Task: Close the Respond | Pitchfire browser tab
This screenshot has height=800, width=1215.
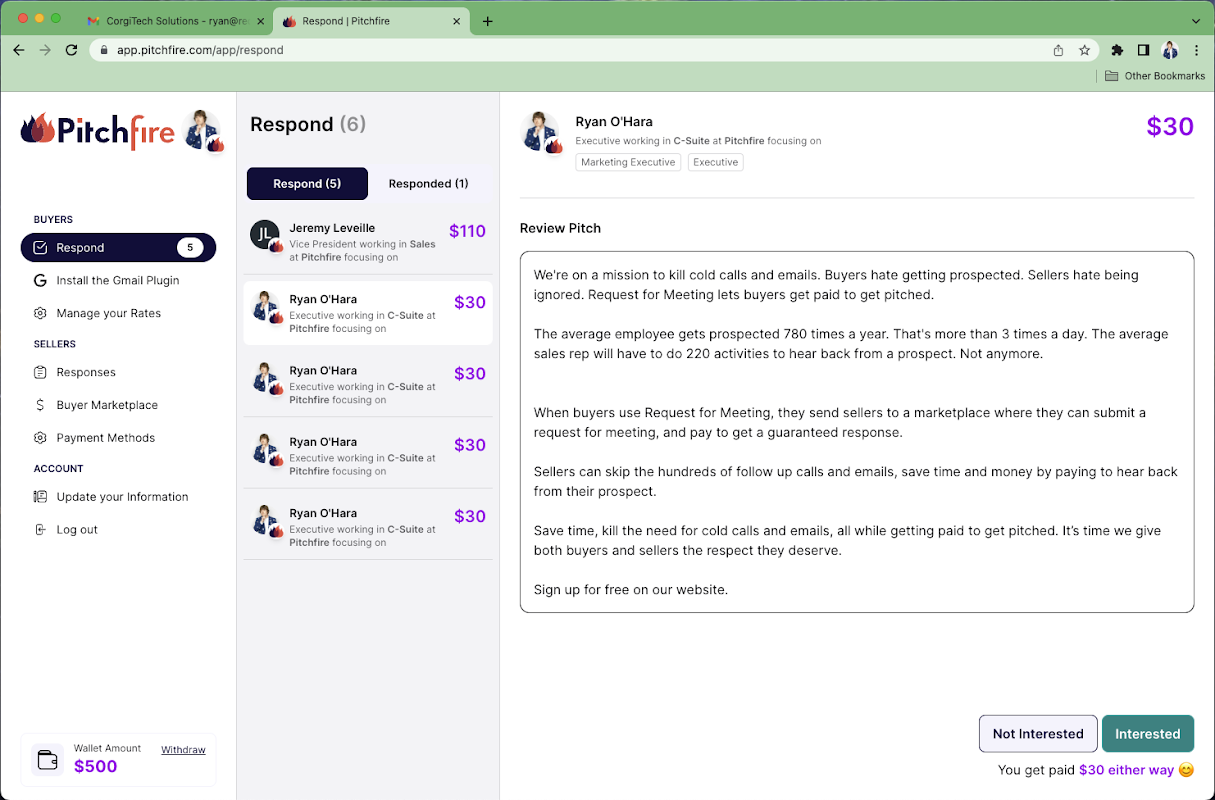Action: [457, 21]
